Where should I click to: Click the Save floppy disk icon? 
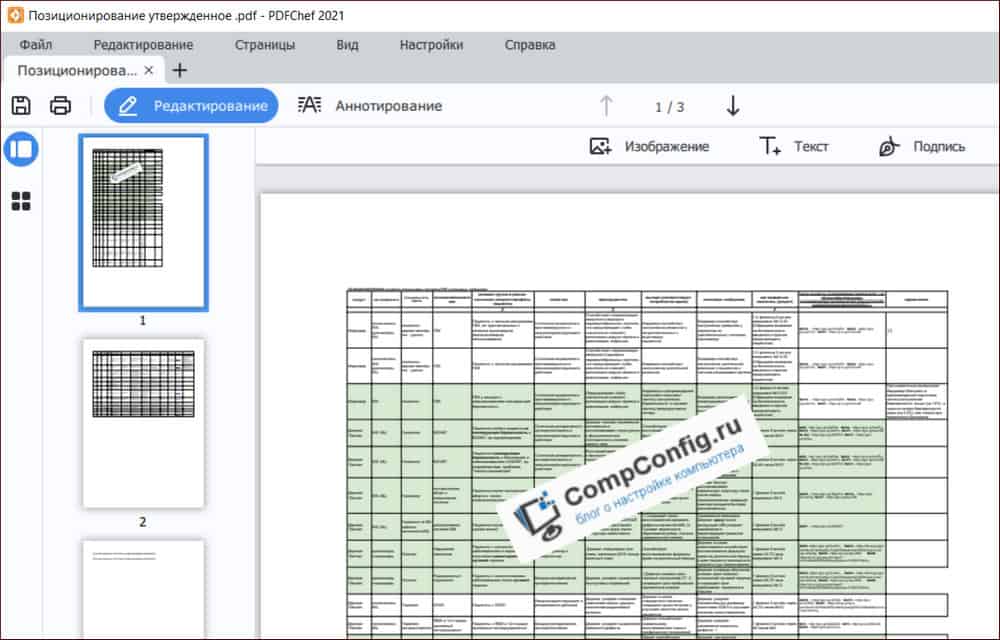[21, 105]
